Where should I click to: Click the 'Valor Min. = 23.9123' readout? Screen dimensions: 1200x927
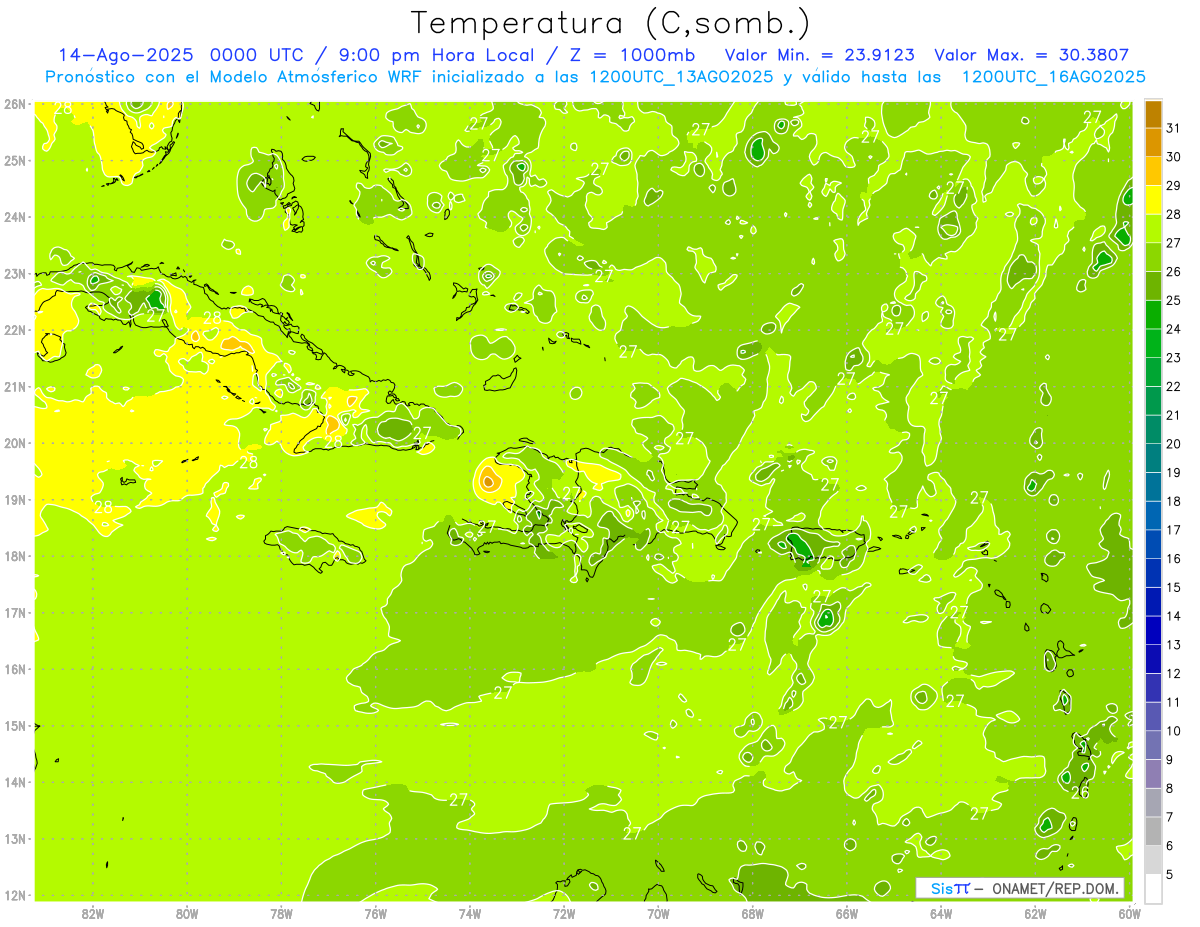point(819,55)
